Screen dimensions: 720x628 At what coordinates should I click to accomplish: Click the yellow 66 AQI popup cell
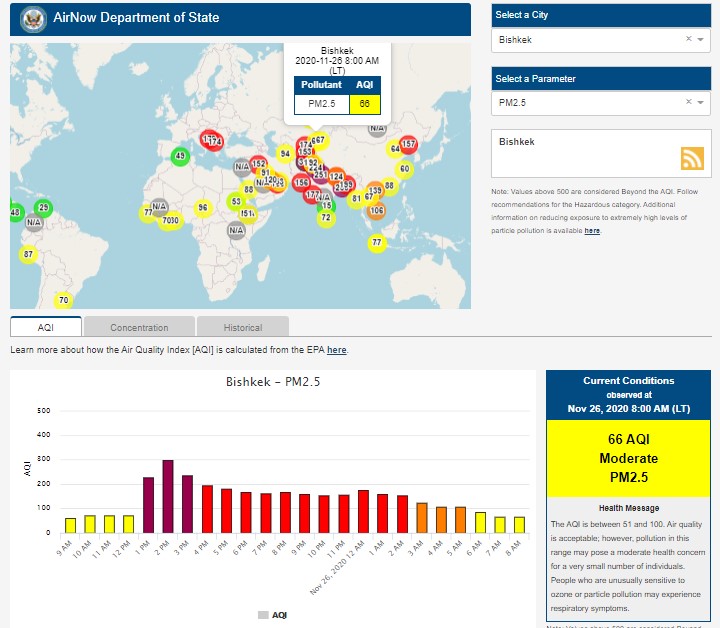click(364, 104)
